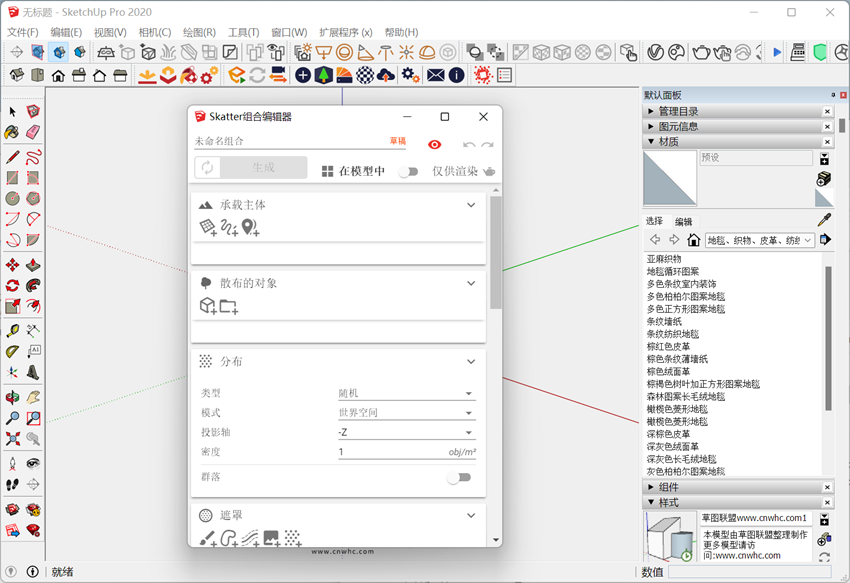Click the eyedropper sample paint icon
This screenshot has height=583, width=850.
(x=824, y=220)
